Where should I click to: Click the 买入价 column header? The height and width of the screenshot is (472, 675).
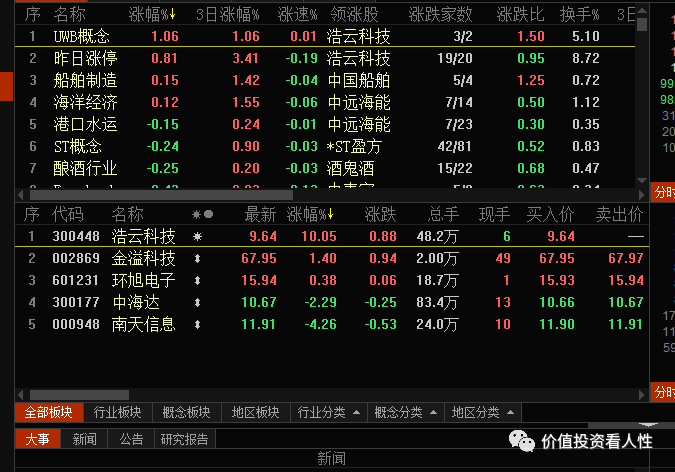(x=551, y=214)
